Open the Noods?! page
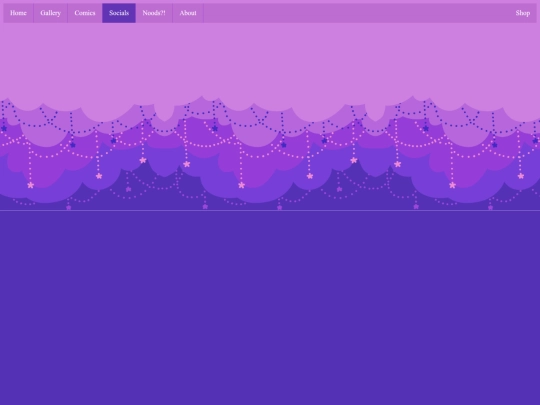The height and width of the screenshot is (405, 540). (154, 13)
